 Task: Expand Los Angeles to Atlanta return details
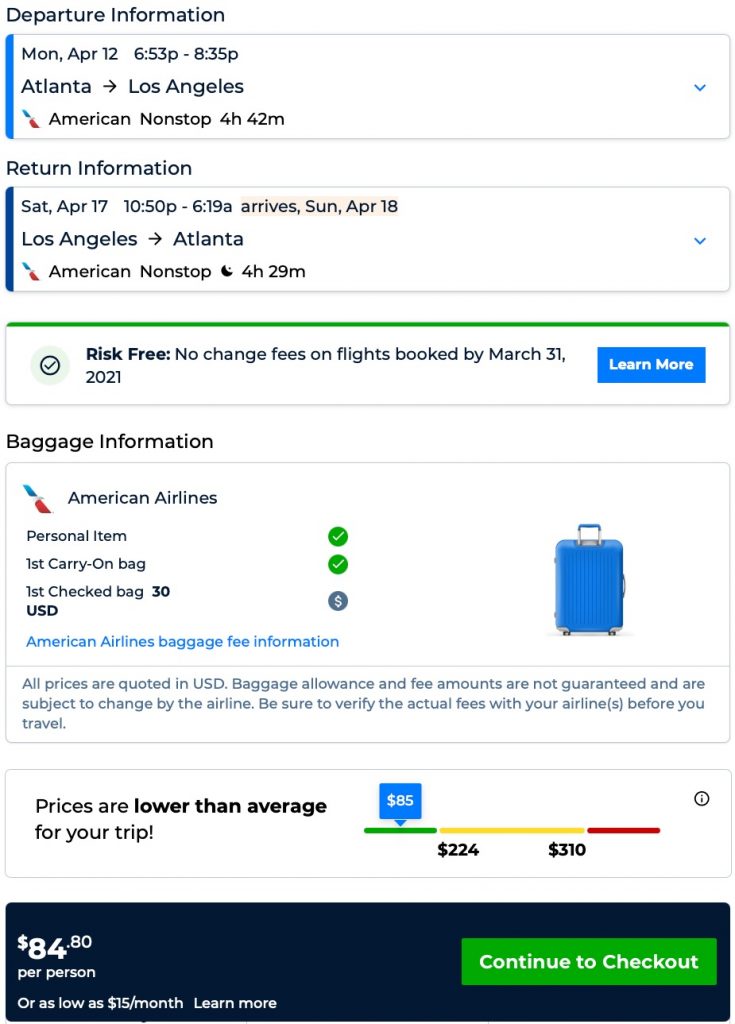(x=700, y=240)
